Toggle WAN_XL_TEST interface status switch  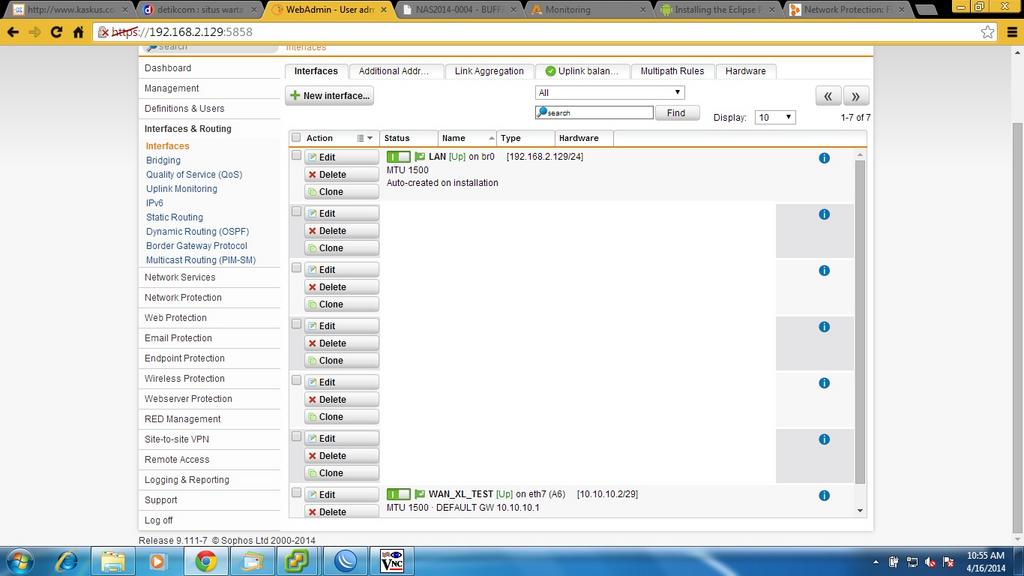[x=398, y=494]
